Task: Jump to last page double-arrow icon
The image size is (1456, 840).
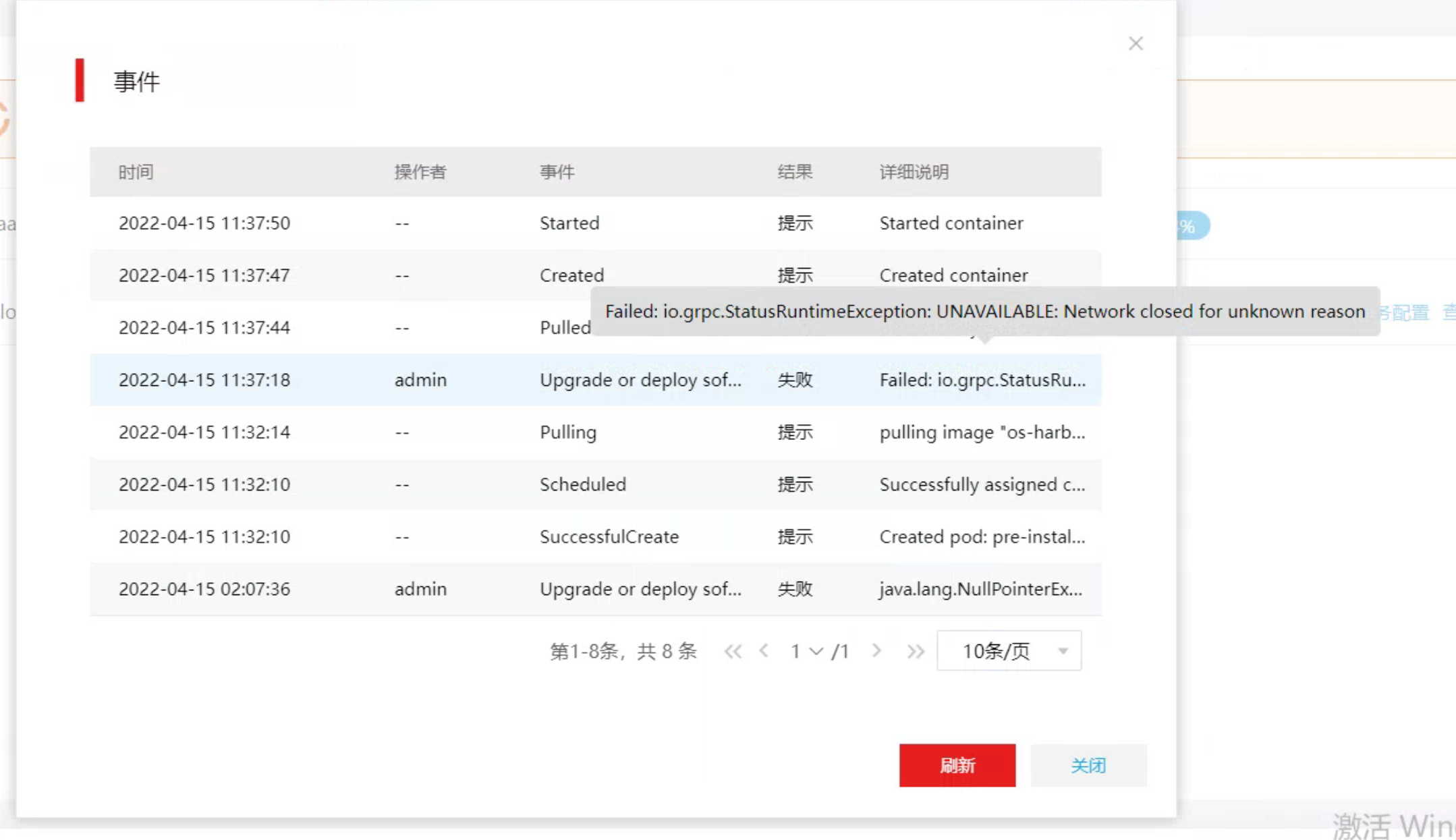Action: pyautogui.click(x=915, y=651)
